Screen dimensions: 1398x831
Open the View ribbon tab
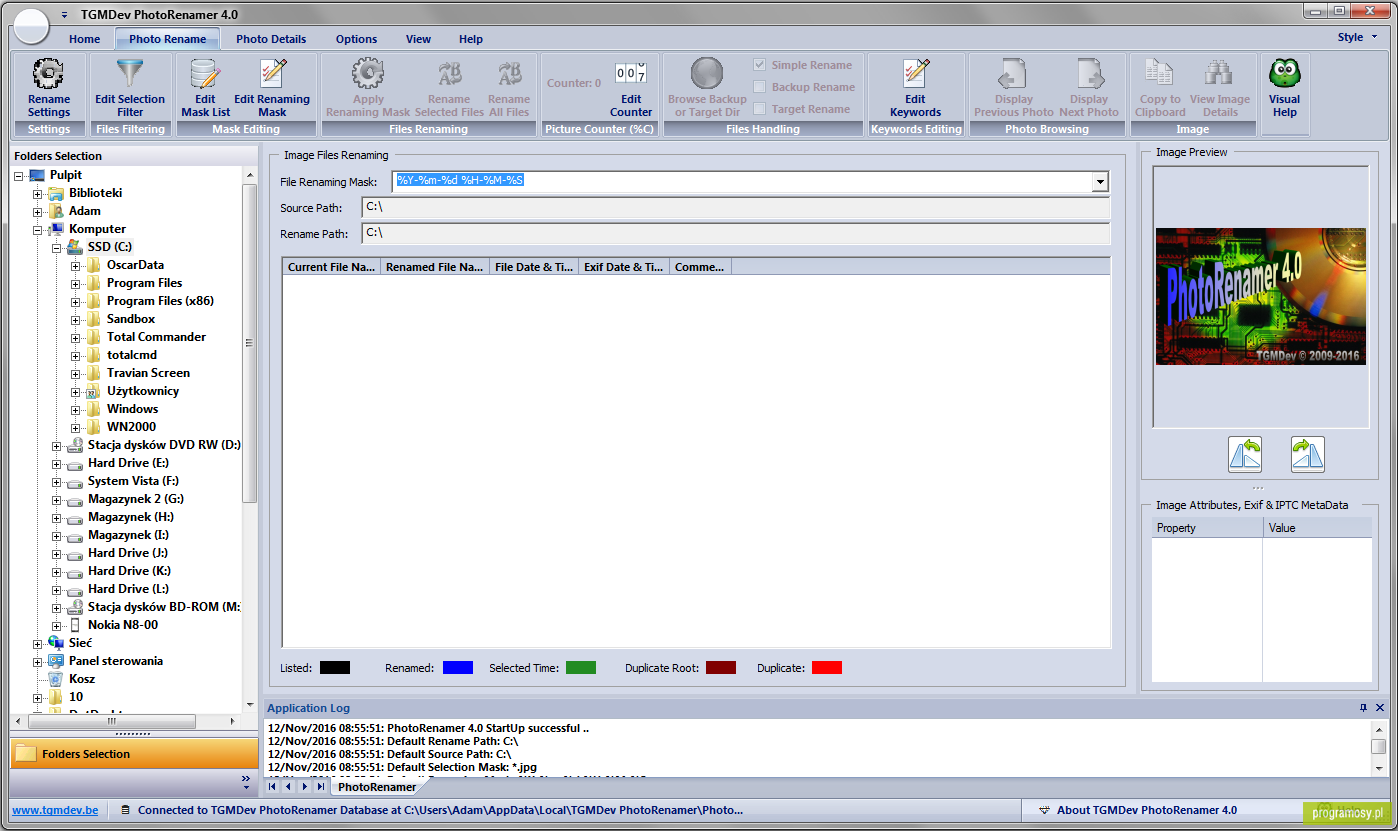tap(418, 39)
